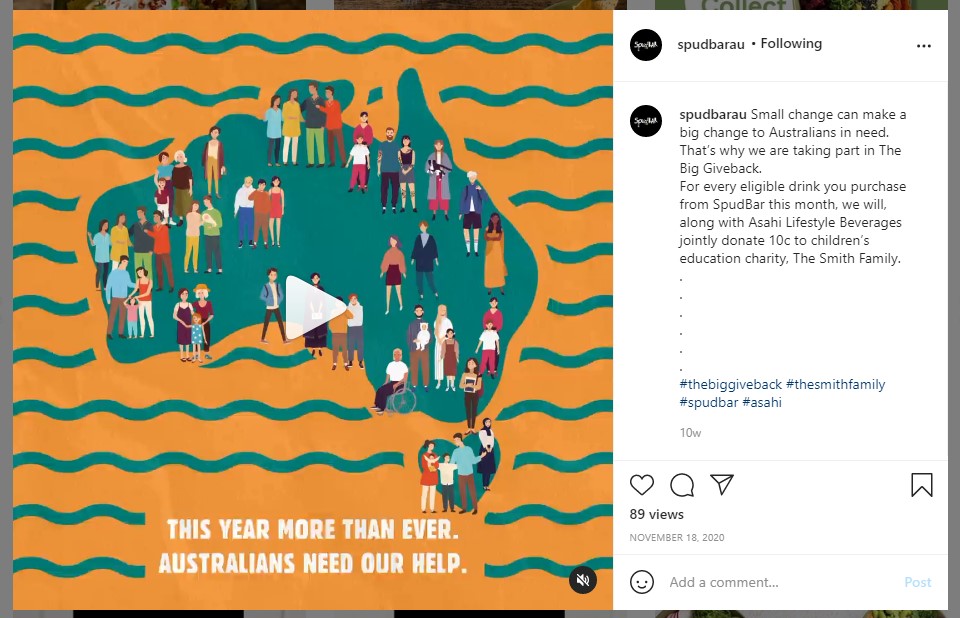Open spudbarau username in the post header
The width and height of the screenshot is (960, 618).
pyautogui.click(x=711, y=44)
